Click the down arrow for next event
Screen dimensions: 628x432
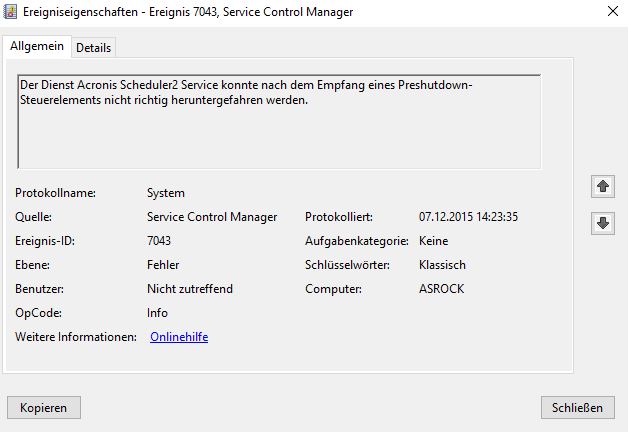point(603,224)
